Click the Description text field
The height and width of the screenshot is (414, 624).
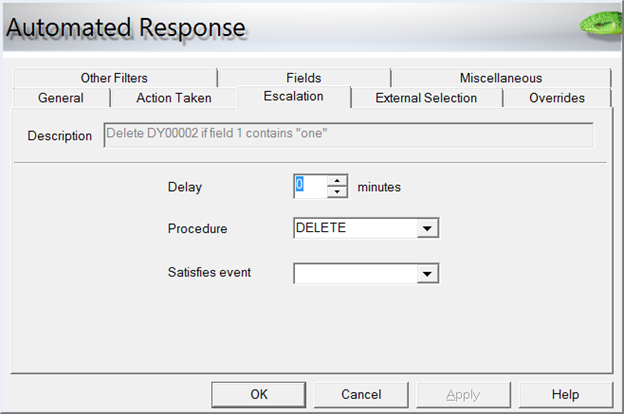(x=348, y=136)
